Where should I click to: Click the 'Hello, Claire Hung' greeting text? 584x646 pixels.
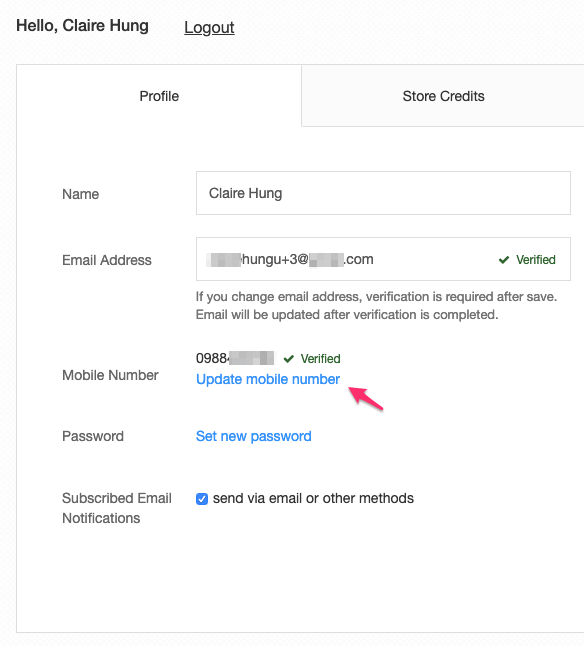(82, 26)
